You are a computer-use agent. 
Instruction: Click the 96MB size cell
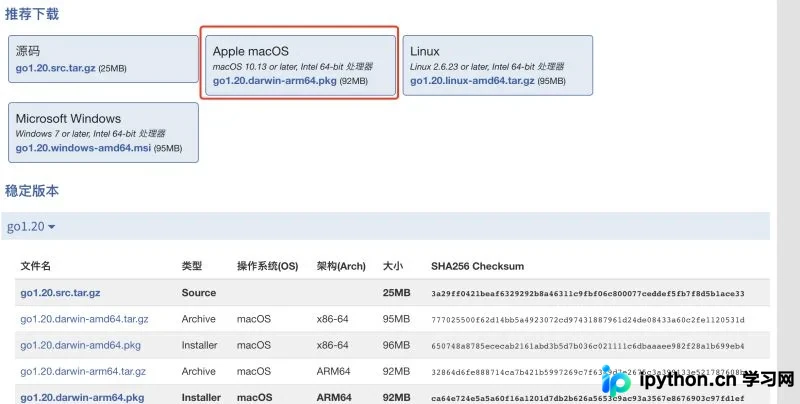pos(396,345)
